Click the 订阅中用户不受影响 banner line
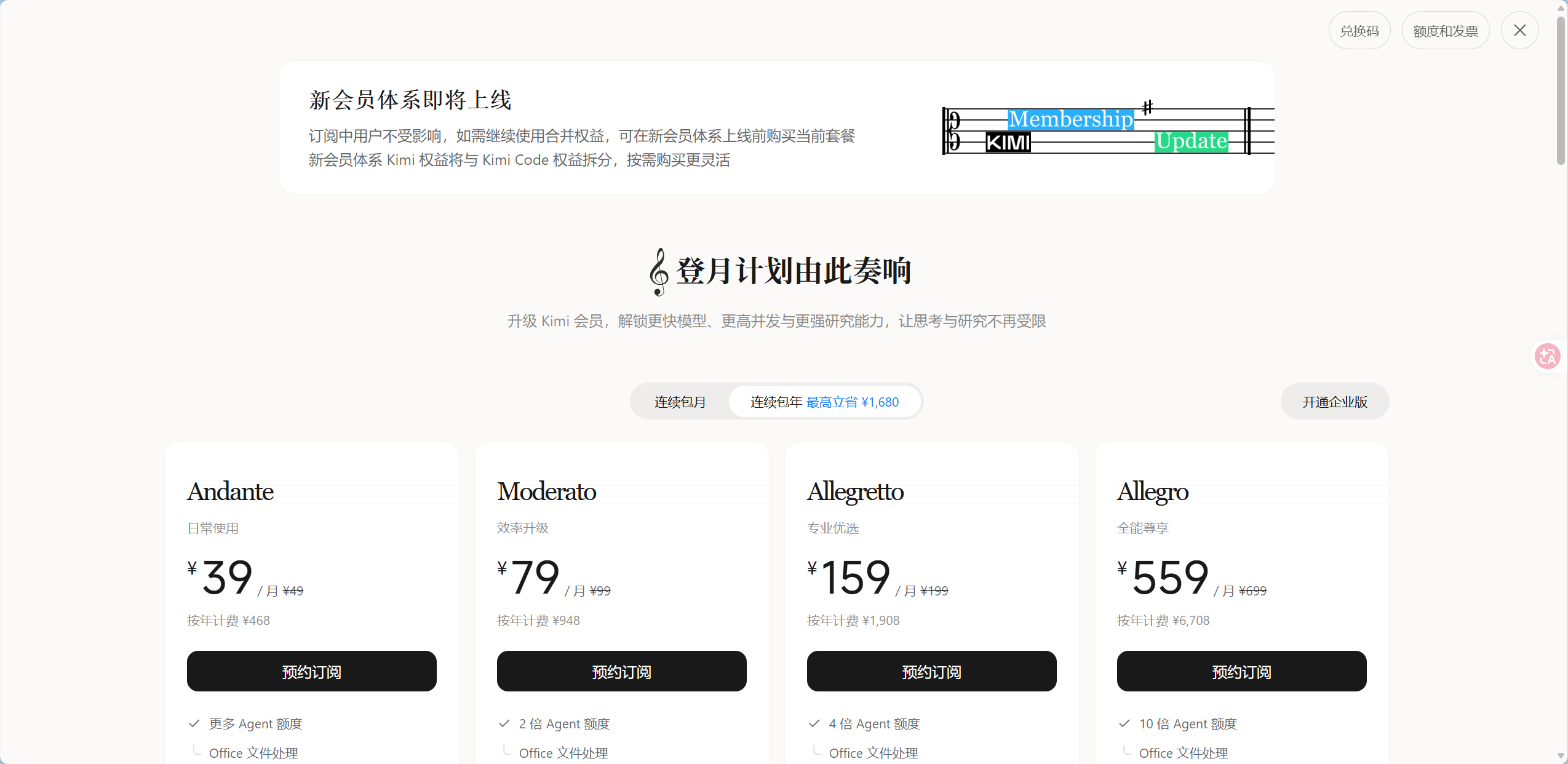1568x764 pixels. [x=582, y=136]
